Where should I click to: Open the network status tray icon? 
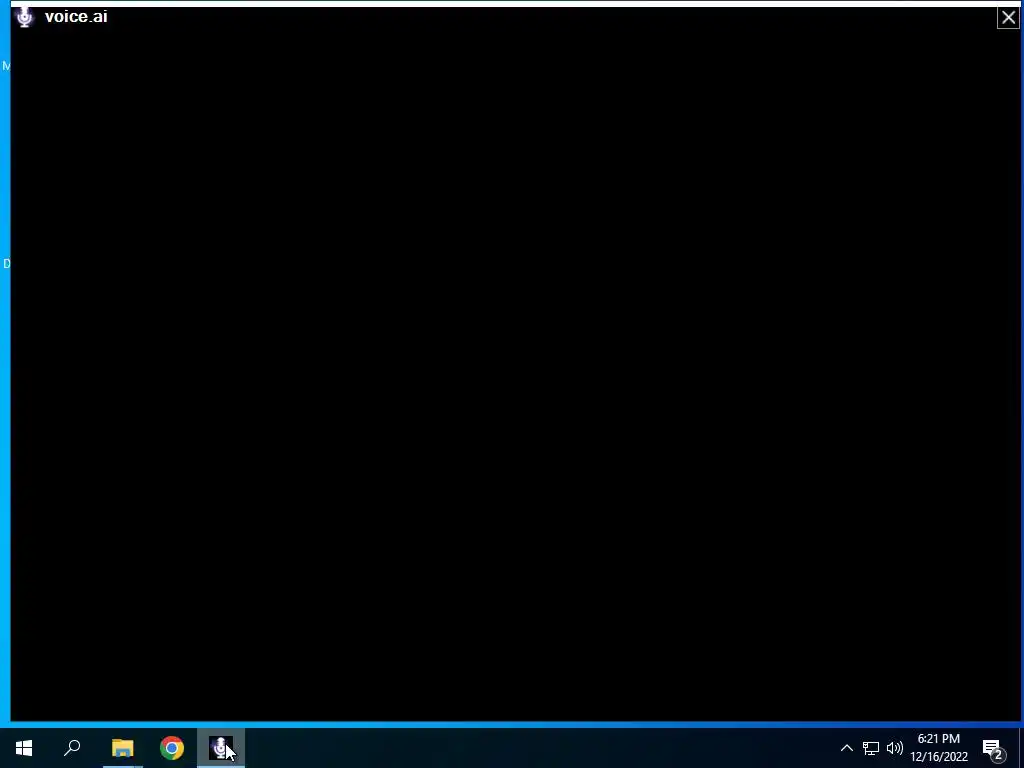(871, 748)
